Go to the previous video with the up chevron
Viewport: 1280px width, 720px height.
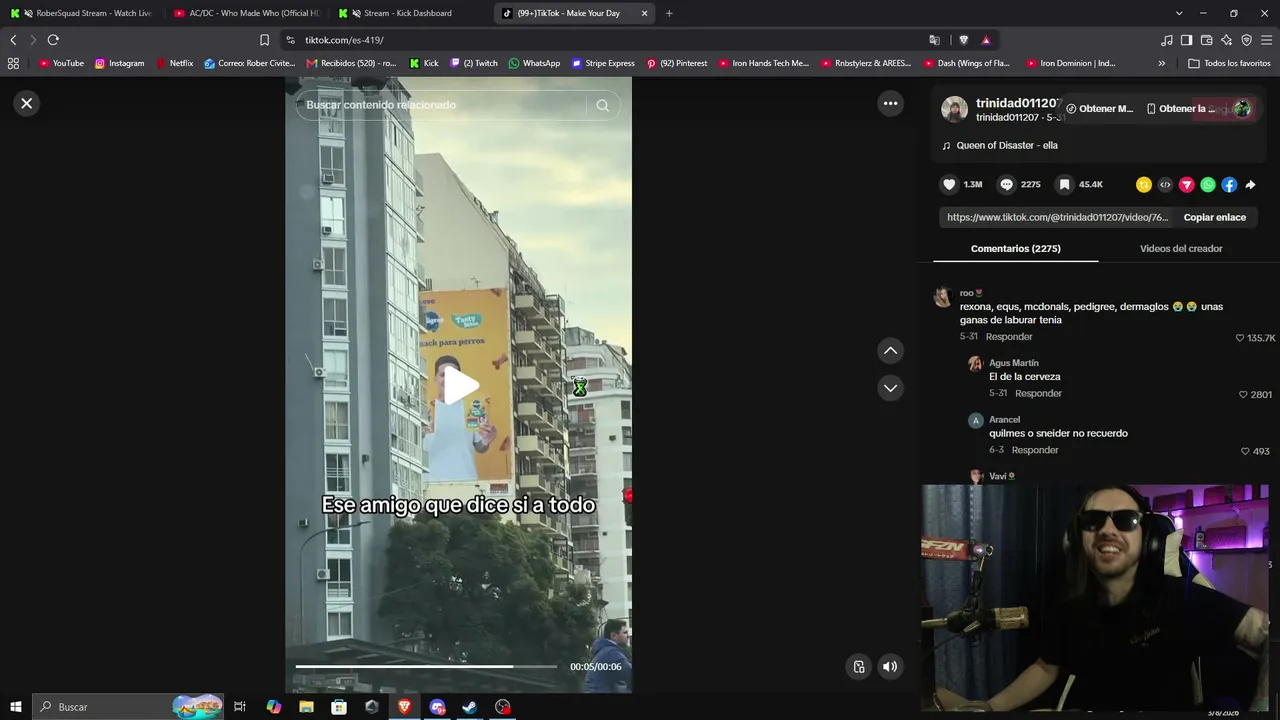(890, 351)
